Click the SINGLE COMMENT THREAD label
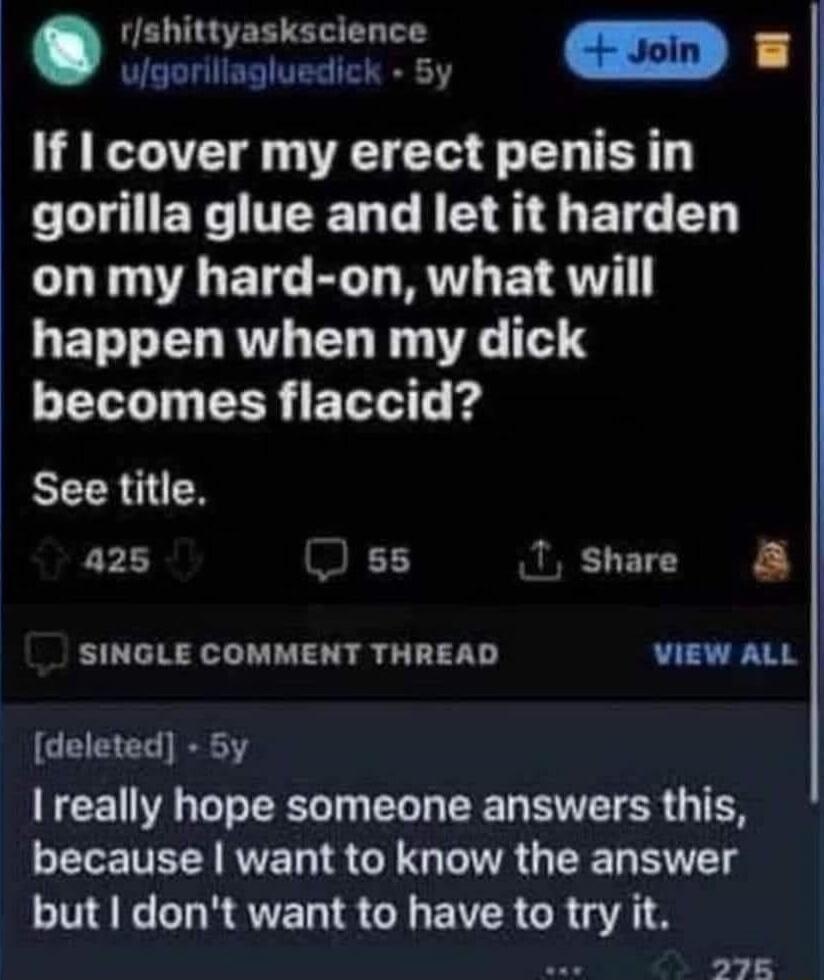 click(289, 654)
